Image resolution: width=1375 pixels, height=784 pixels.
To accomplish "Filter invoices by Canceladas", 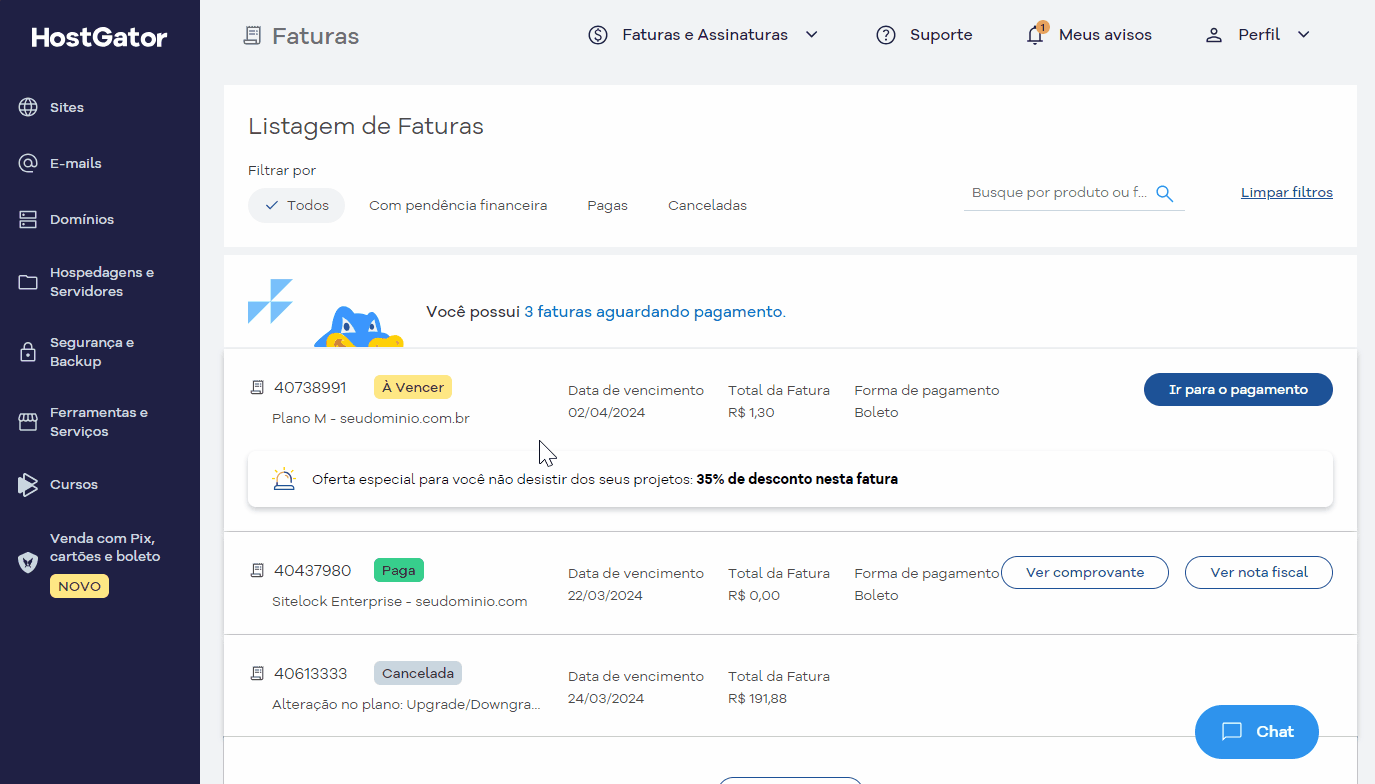I will coord(707,205).
